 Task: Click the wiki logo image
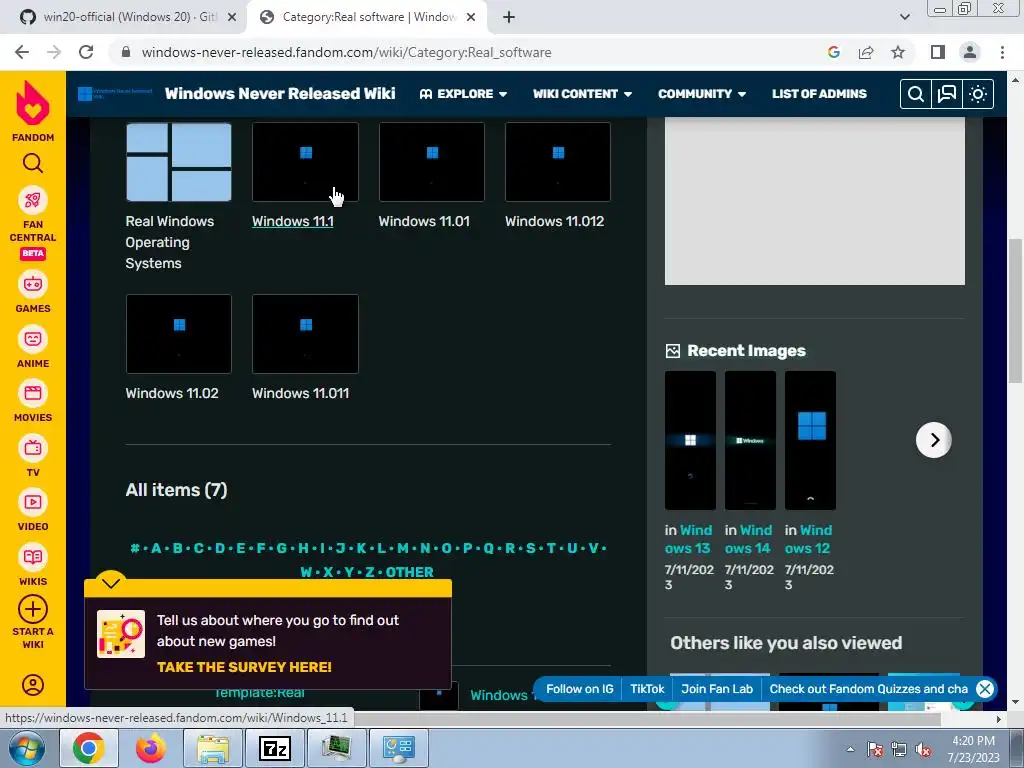tap(115, 93)
